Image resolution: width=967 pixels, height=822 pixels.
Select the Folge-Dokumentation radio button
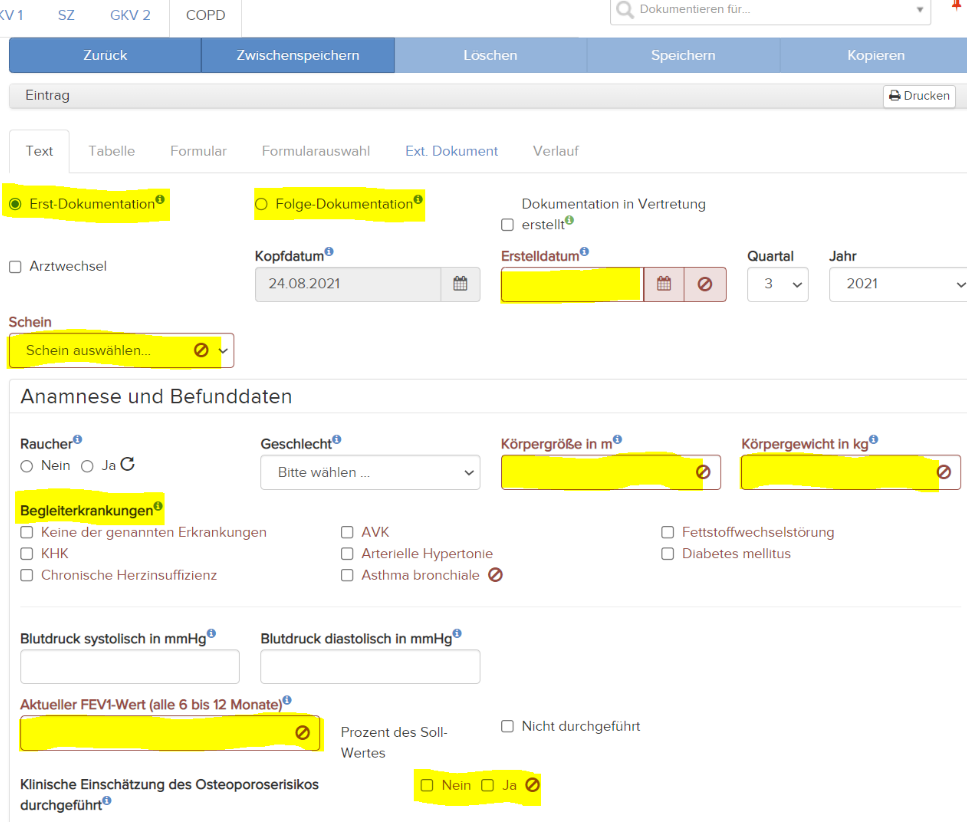261,203
